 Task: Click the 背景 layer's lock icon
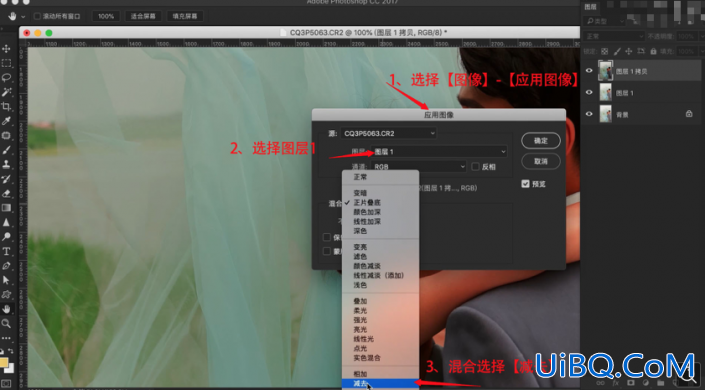[x=689, y=114]
